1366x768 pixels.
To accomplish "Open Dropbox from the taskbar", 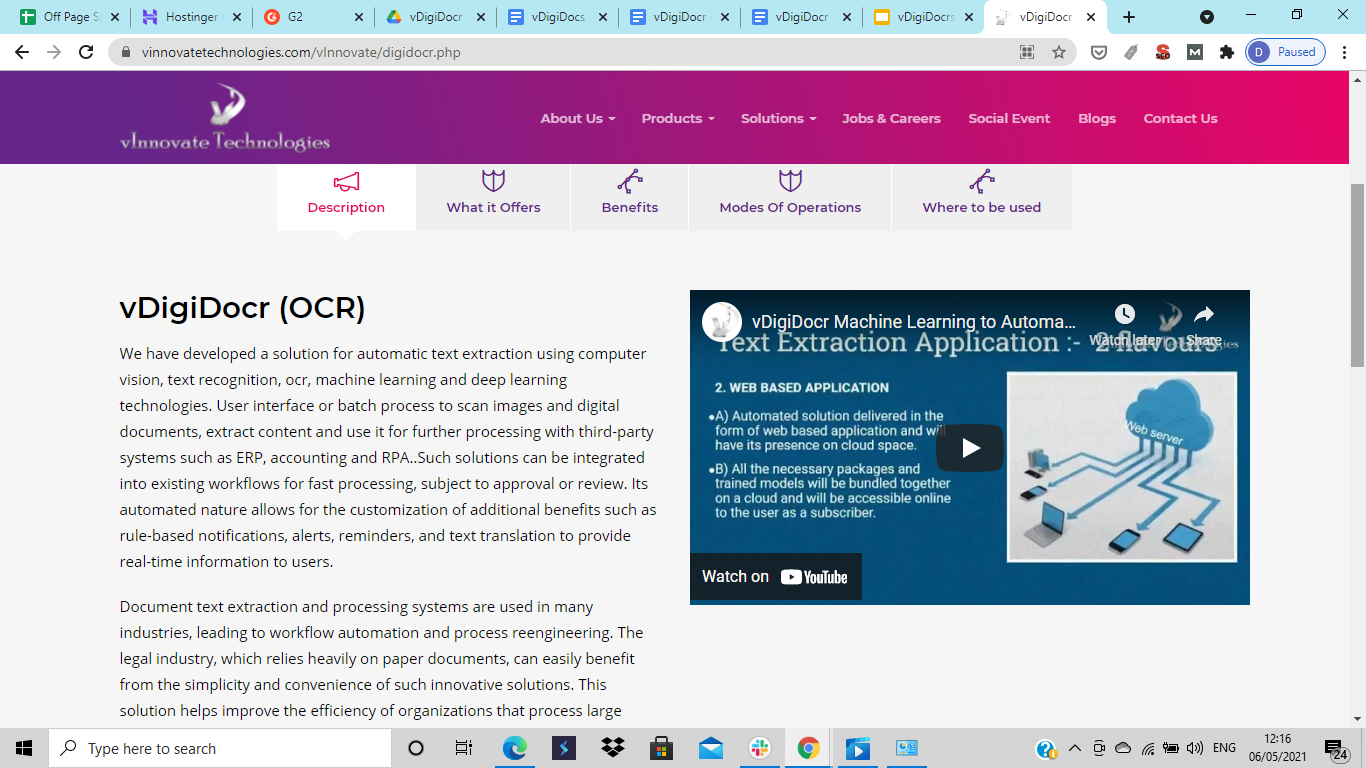I will 613,748.
